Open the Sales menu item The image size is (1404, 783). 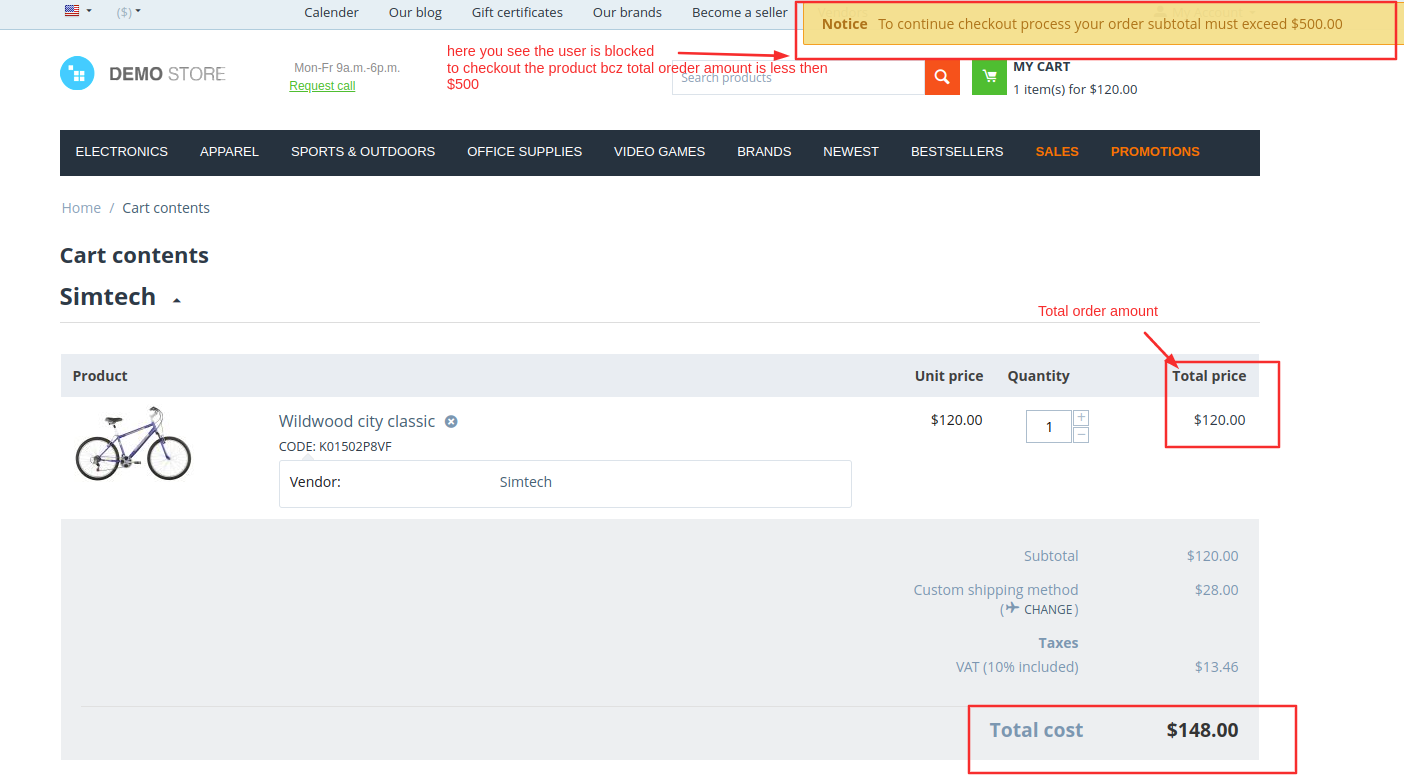click(1057, 152)
